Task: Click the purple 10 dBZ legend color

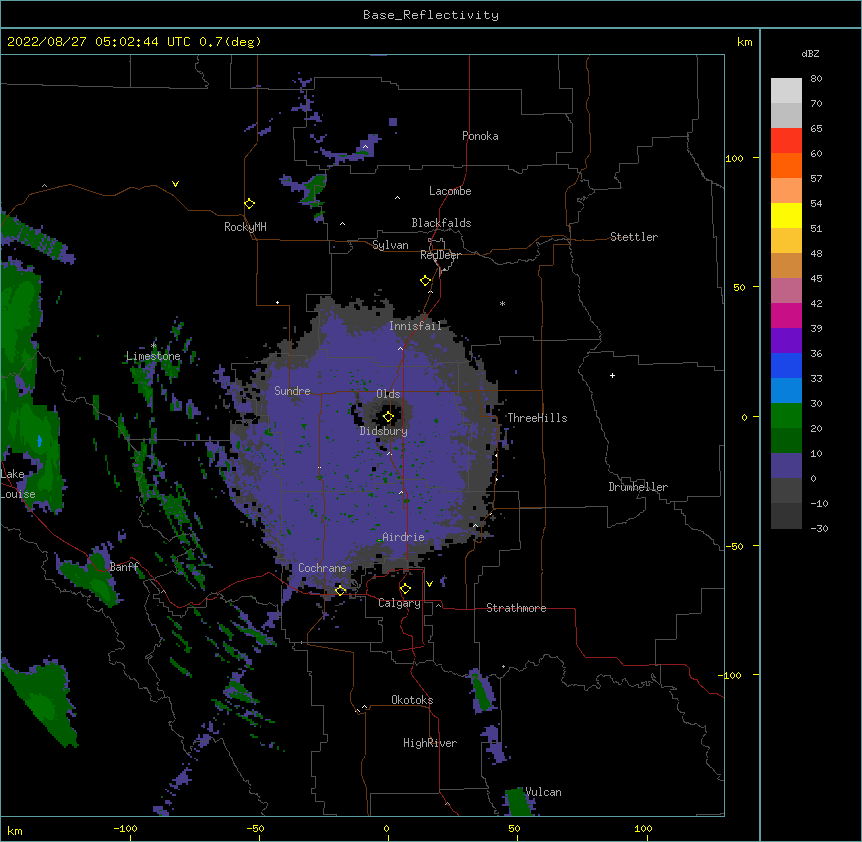Action: [x=786, y=466]
